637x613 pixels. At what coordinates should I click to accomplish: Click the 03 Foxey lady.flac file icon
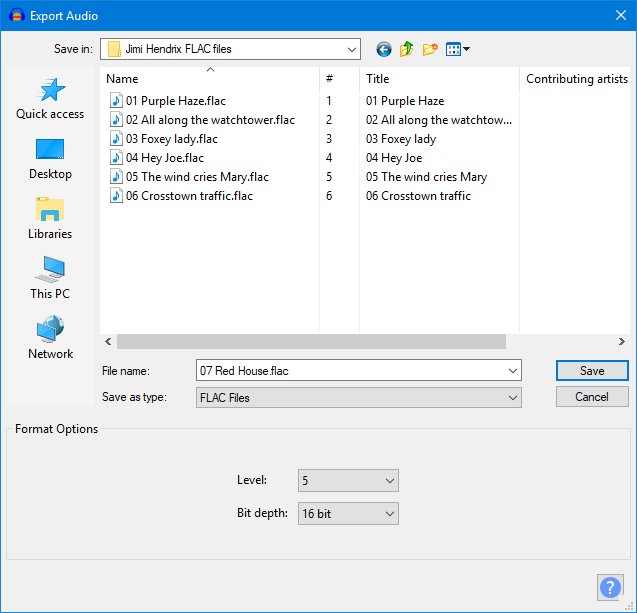click(x=116, y=139)
